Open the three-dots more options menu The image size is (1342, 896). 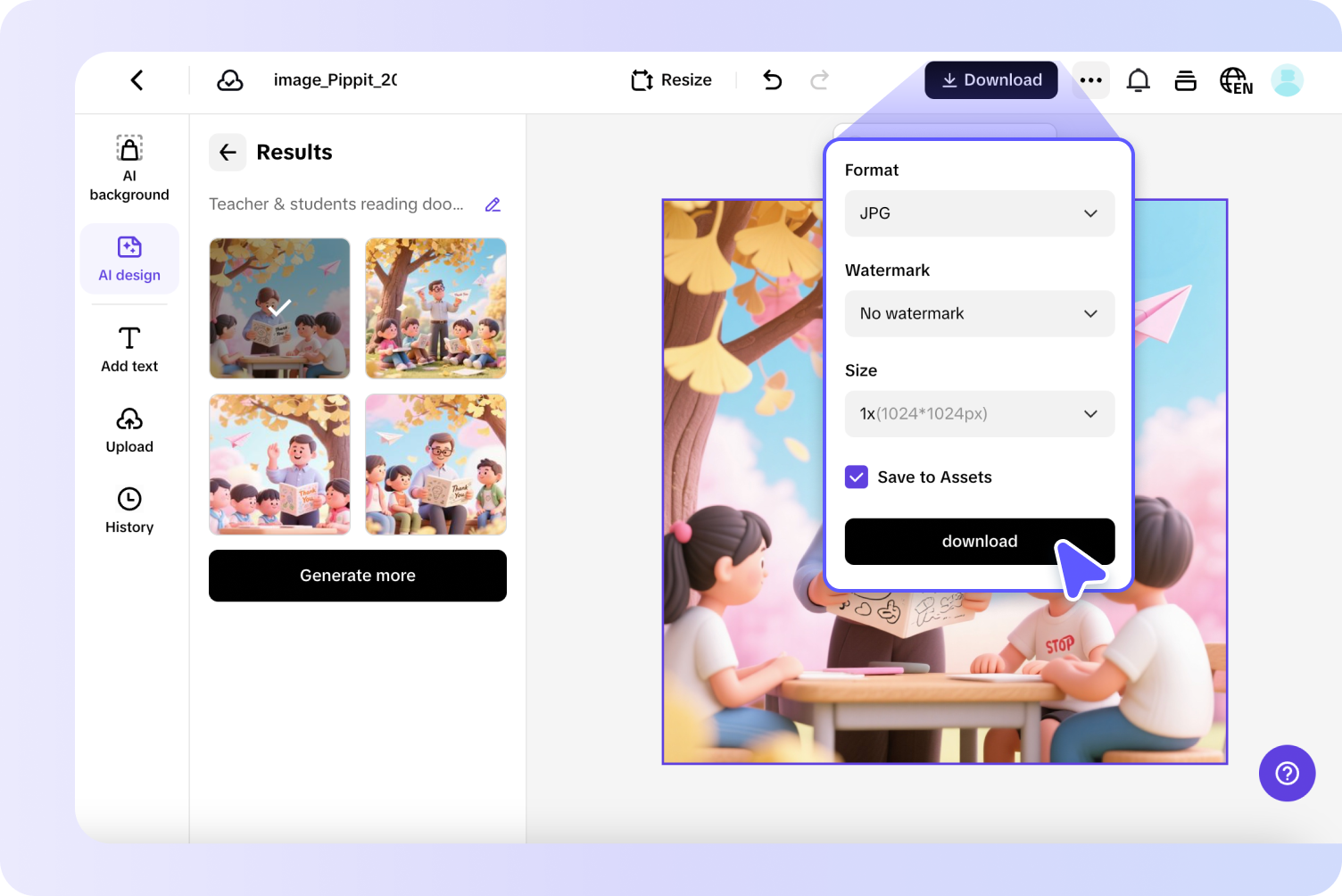tap(1091, 80)
